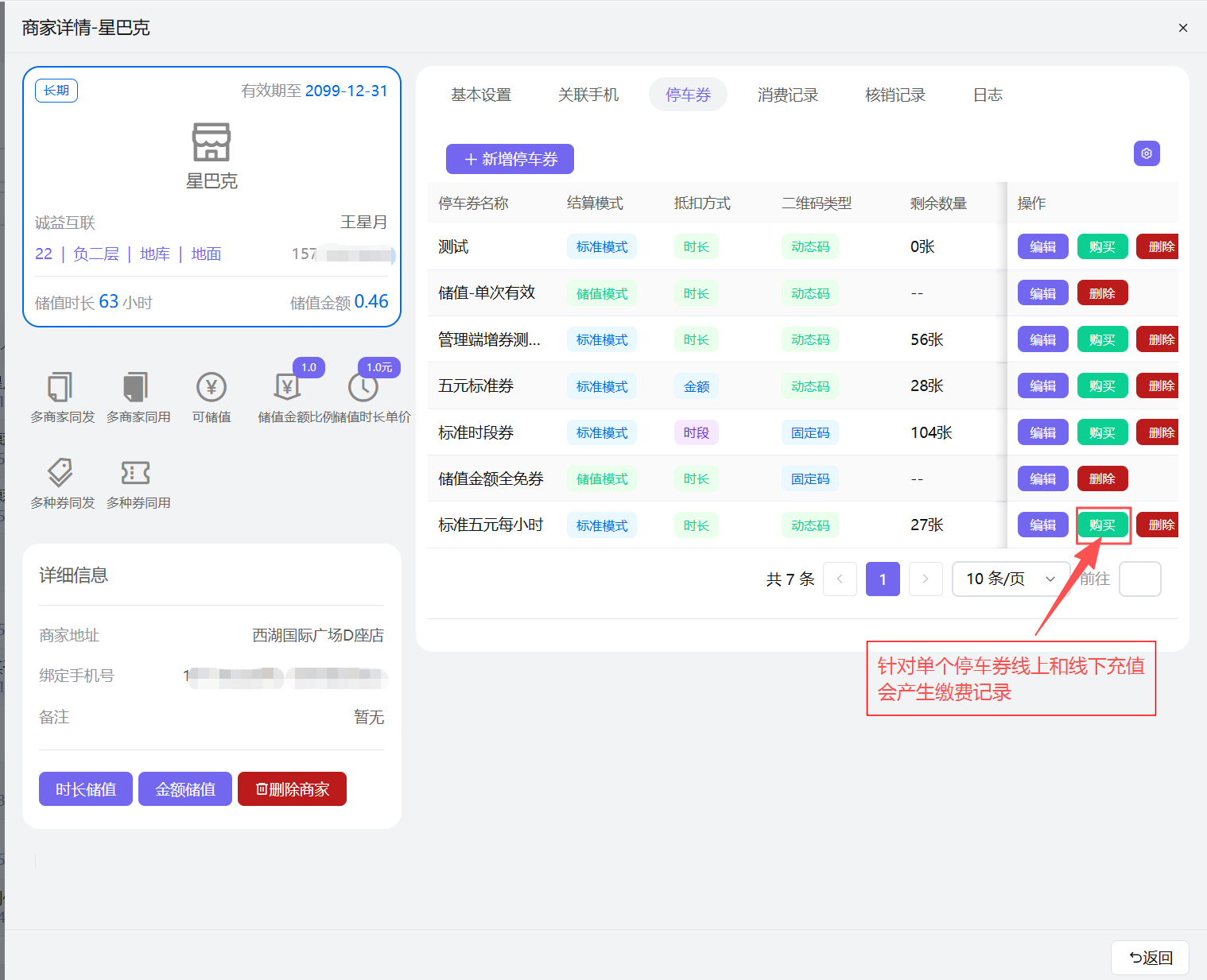1207x980 pixels.
Task: Click the 储值时长单价 clock icon
Action: click(x=363, y=388)
